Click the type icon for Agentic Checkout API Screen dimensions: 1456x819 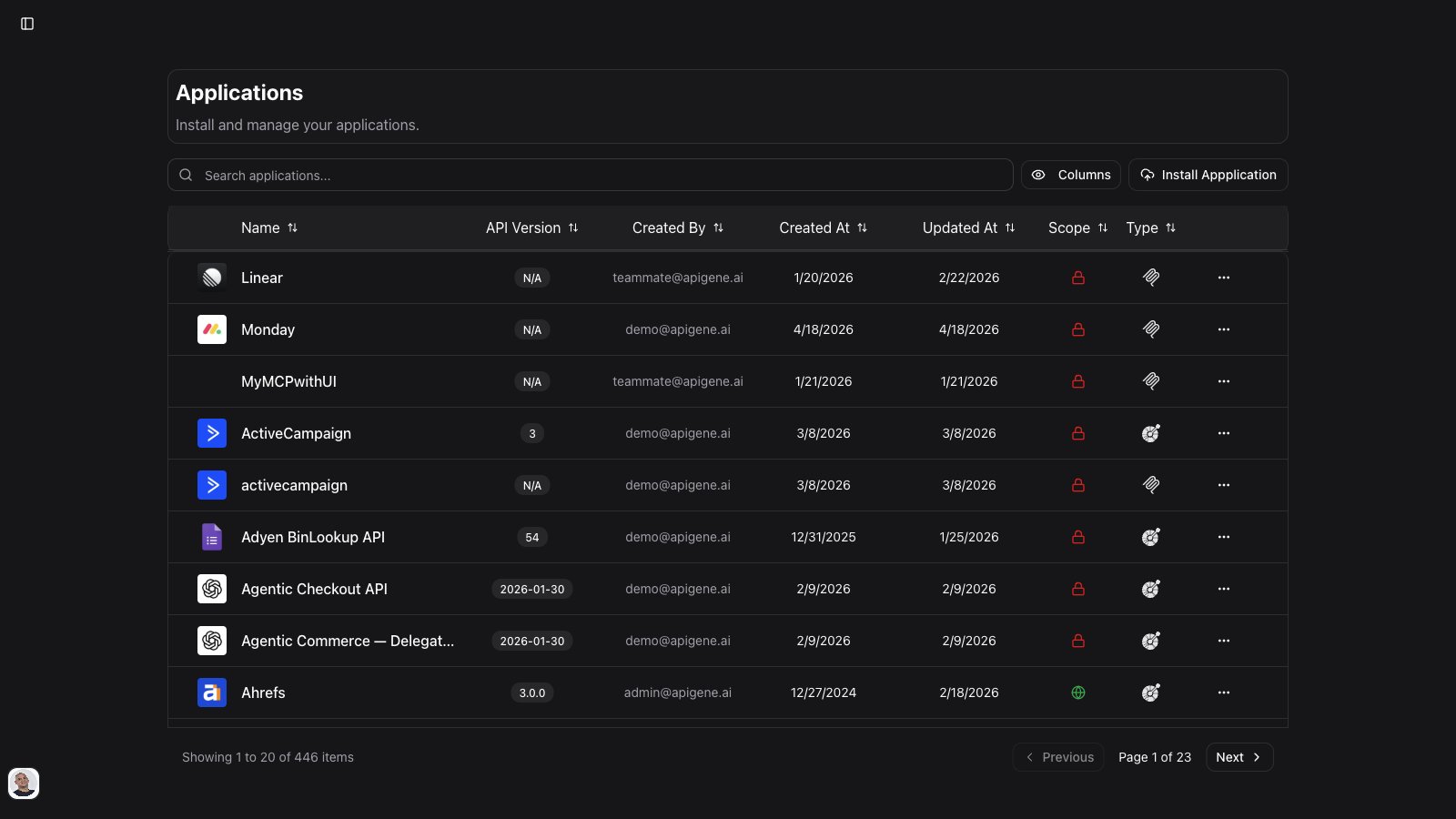tap(1151, 589)
